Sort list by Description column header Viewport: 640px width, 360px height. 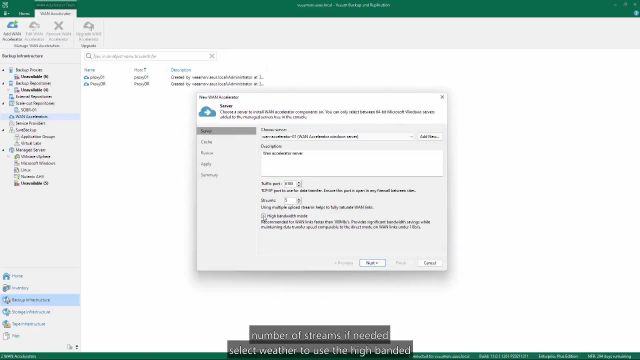click(181, 70)
